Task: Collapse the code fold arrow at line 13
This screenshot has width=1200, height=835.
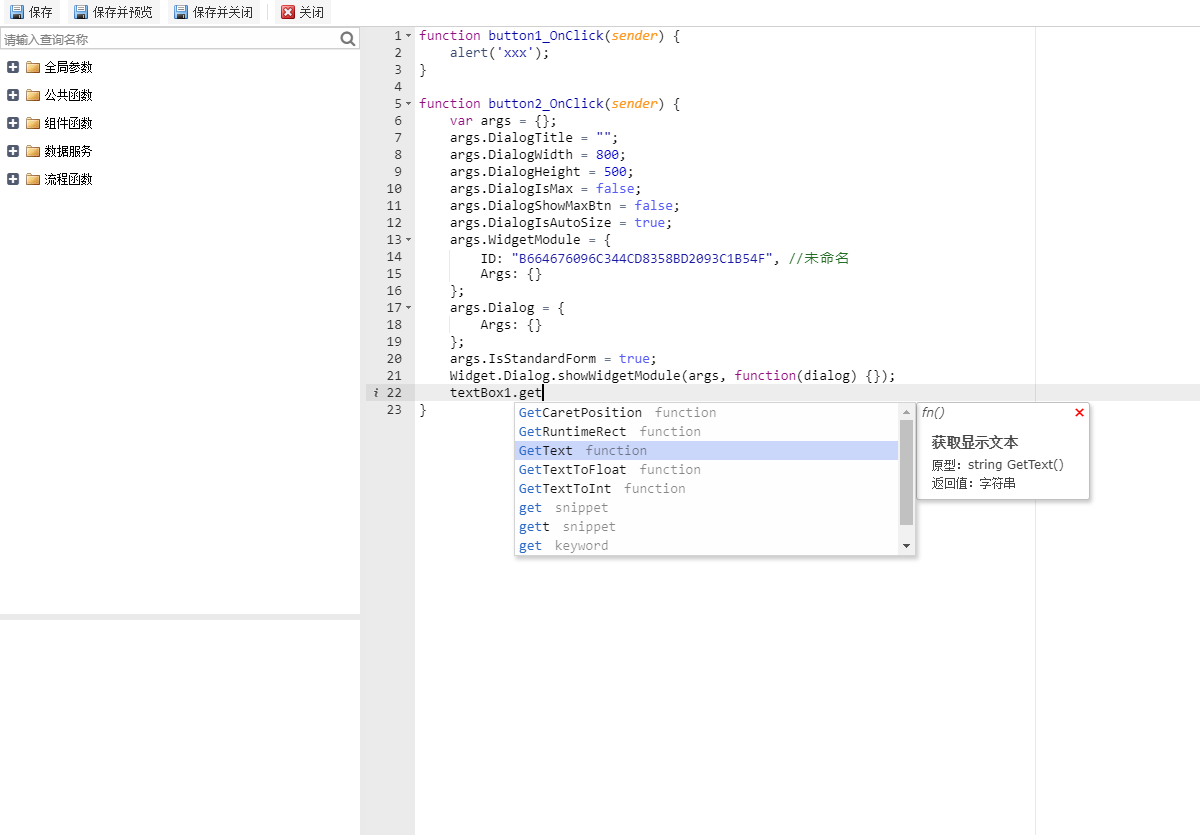Action: point(408,239)
